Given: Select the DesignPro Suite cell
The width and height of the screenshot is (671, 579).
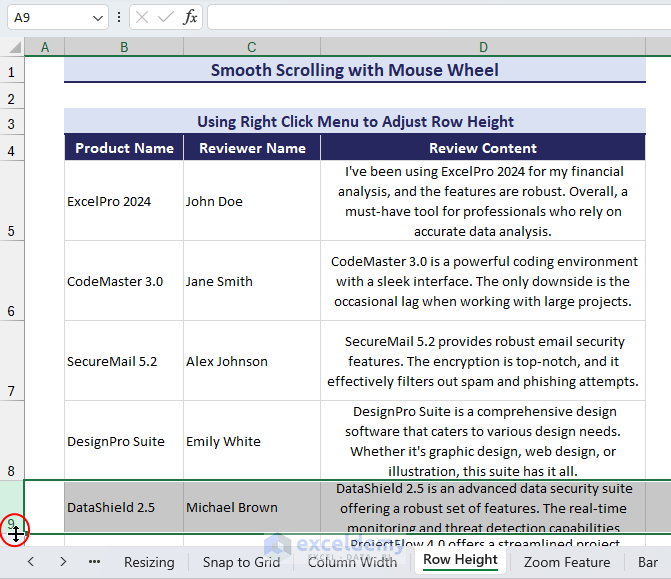Looking at the screenshot, I should point(124,440).
